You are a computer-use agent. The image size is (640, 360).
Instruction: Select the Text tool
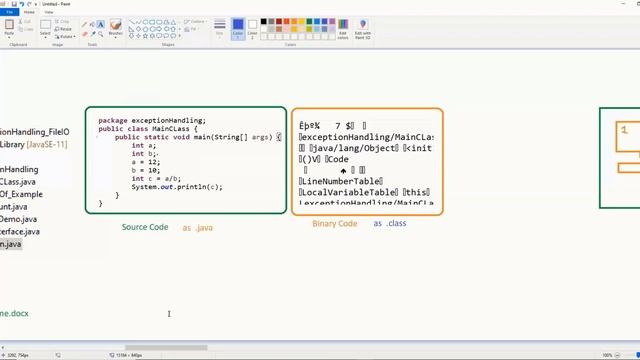click(100, 24)
